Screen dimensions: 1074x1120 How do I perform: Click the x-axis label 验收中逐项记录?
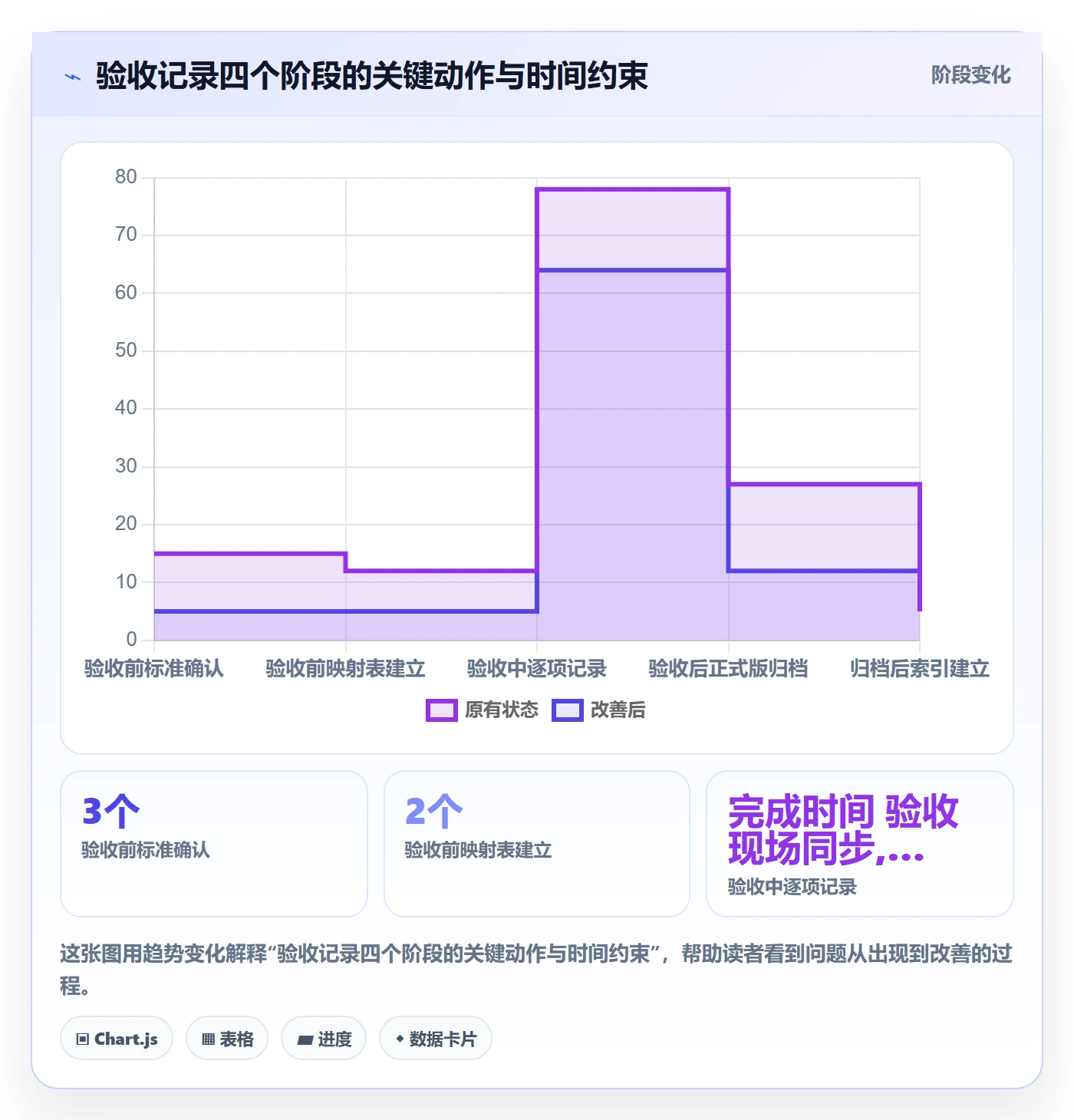click(537, 669)
